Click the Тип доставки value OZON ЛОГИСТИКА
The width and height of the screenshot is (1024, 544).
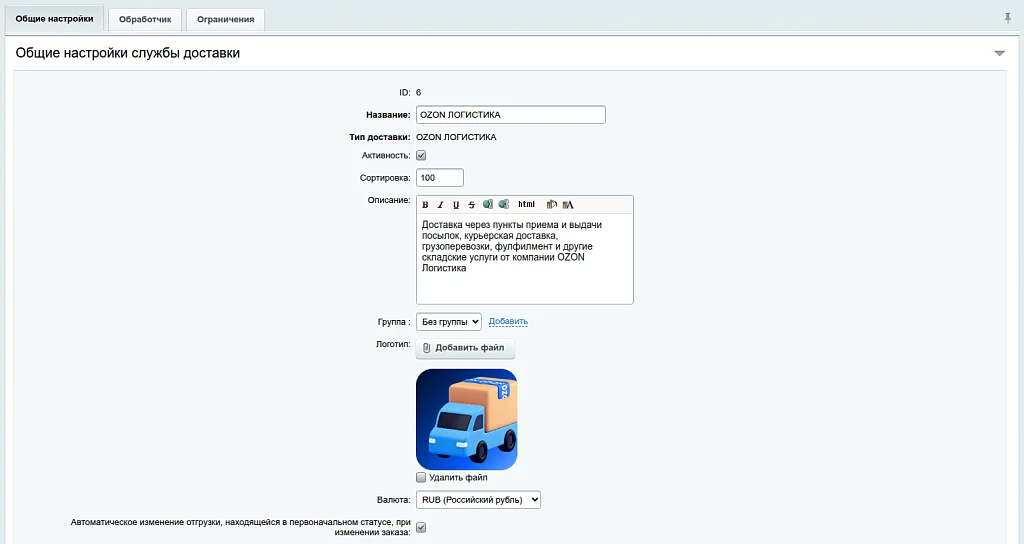(x=456, y=137)
